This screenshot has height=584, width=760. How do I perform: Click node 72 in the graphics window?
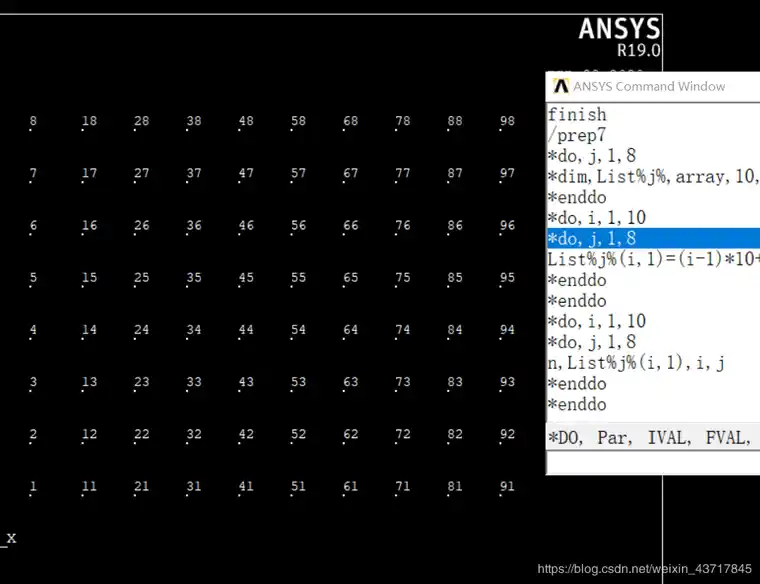(x=402, y=434)
